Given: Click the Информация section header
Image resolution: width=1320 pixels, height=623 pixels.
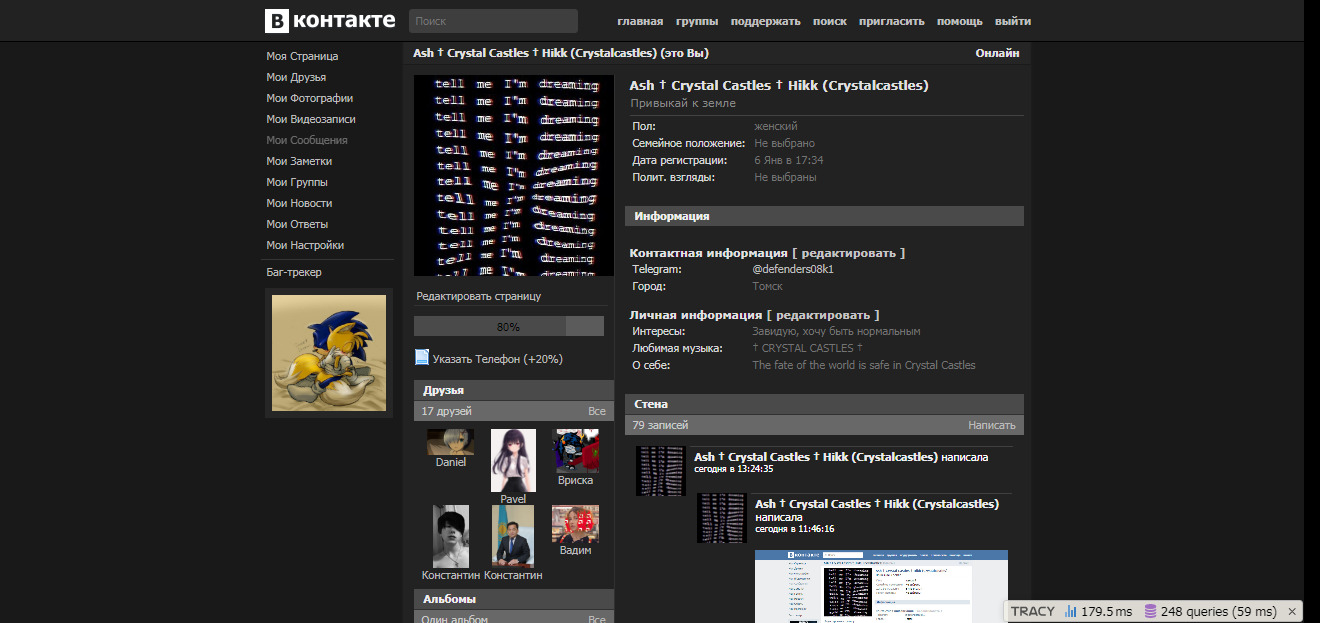Looking at the screenshot, I should click(824, 216).
